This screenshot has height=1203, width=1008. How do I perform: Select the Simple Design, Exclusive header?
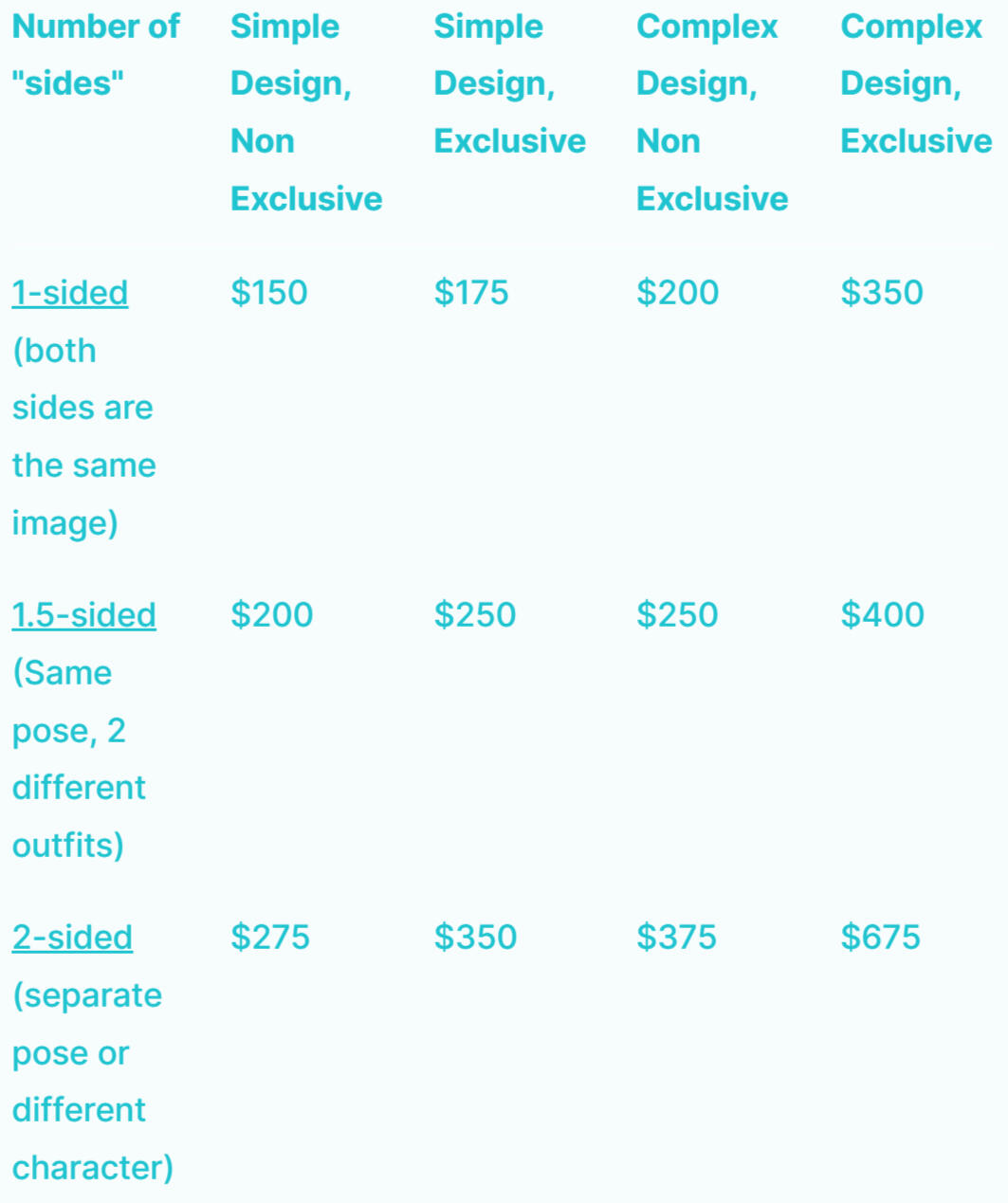point(509,83)
